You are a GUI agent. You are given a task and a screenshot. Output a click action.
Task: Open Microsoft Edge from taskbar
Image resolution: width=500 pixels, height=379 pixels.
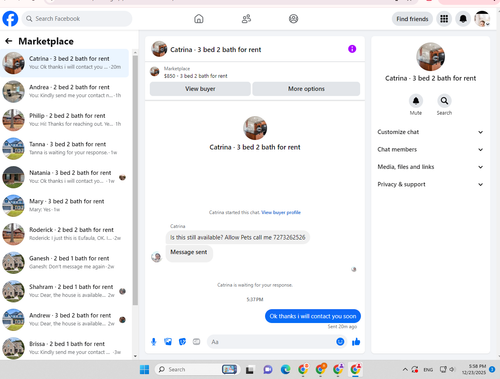pyautogui.click(x=285, y=369)
